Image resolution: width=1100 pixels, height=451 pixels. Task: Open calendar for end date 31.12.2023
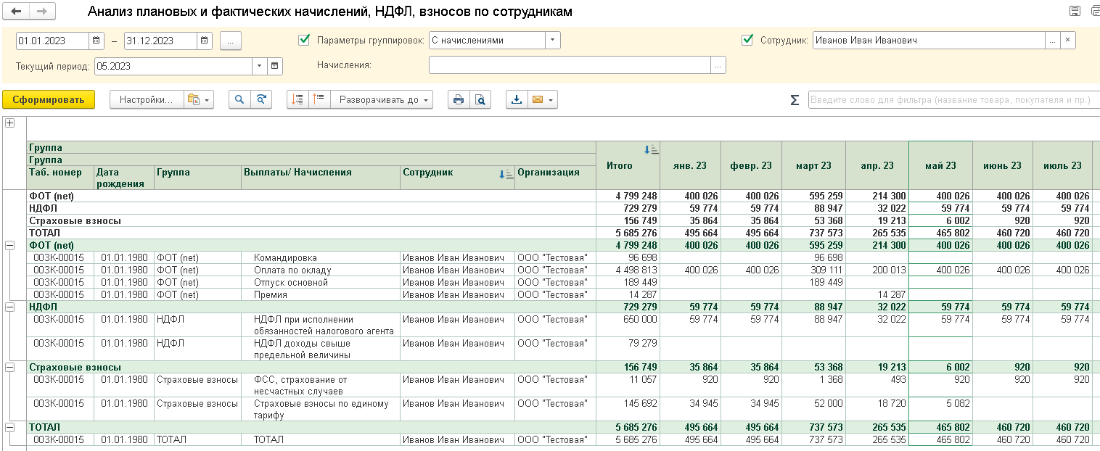click(204, 41)
